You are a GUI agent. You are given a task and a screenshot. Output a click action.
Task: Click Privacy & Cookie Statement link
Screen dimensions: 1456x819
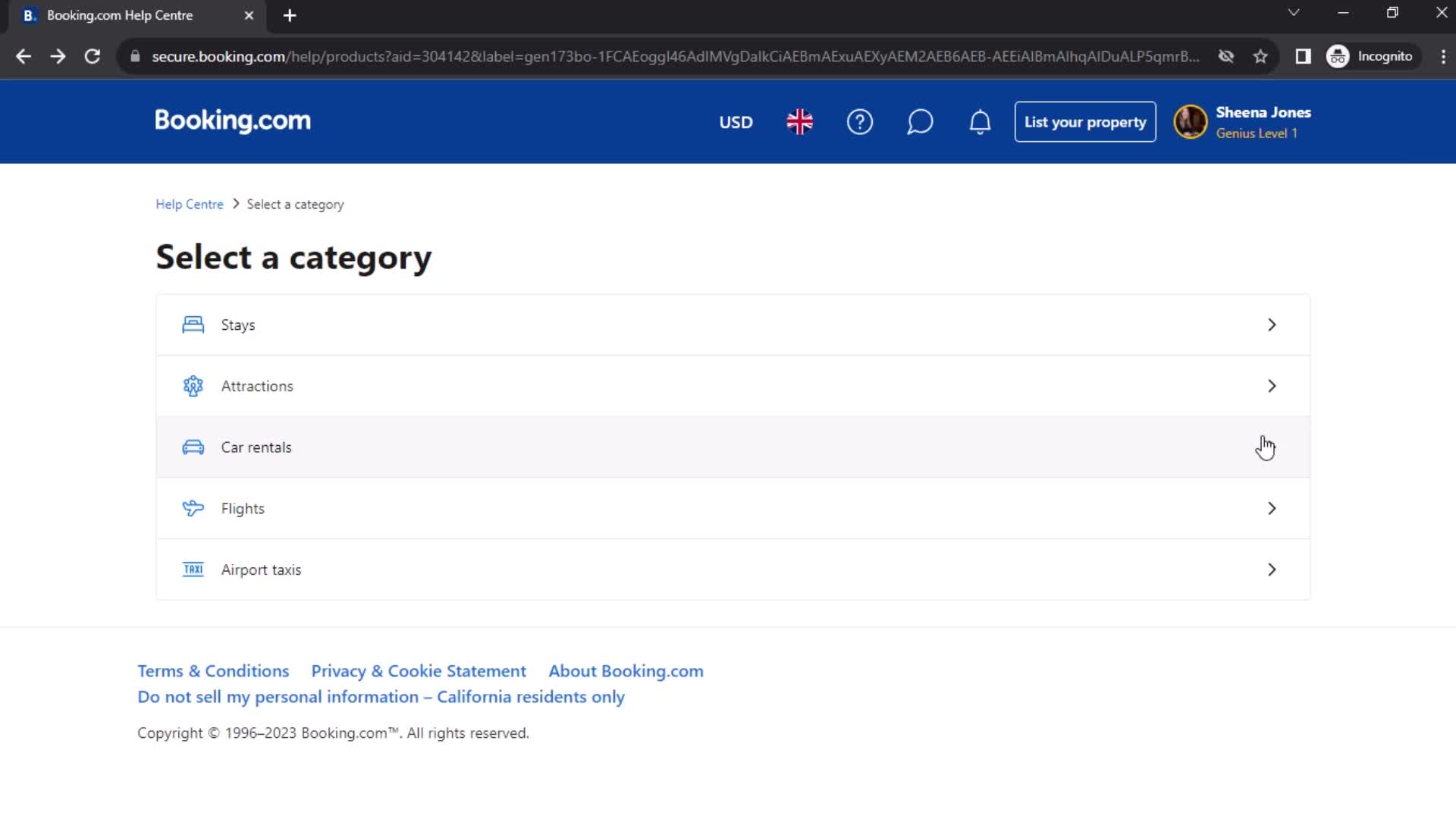pos(418,670)
